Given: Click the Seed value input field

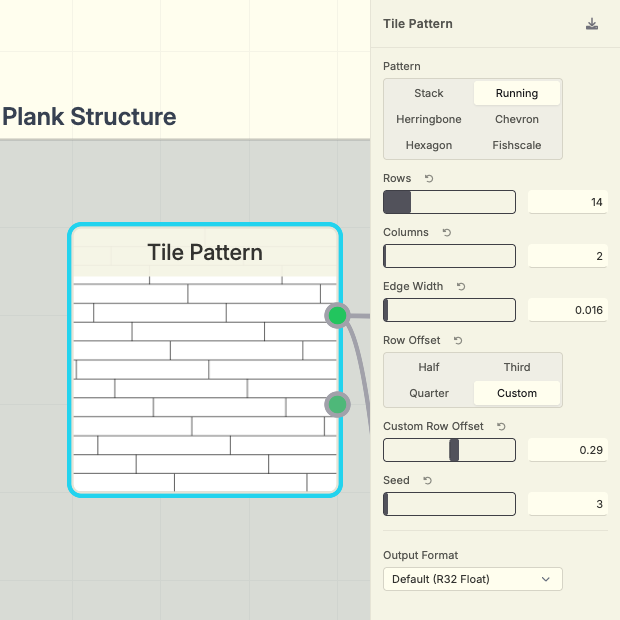Looking at the screenshot, I should [x=567, y=504].
